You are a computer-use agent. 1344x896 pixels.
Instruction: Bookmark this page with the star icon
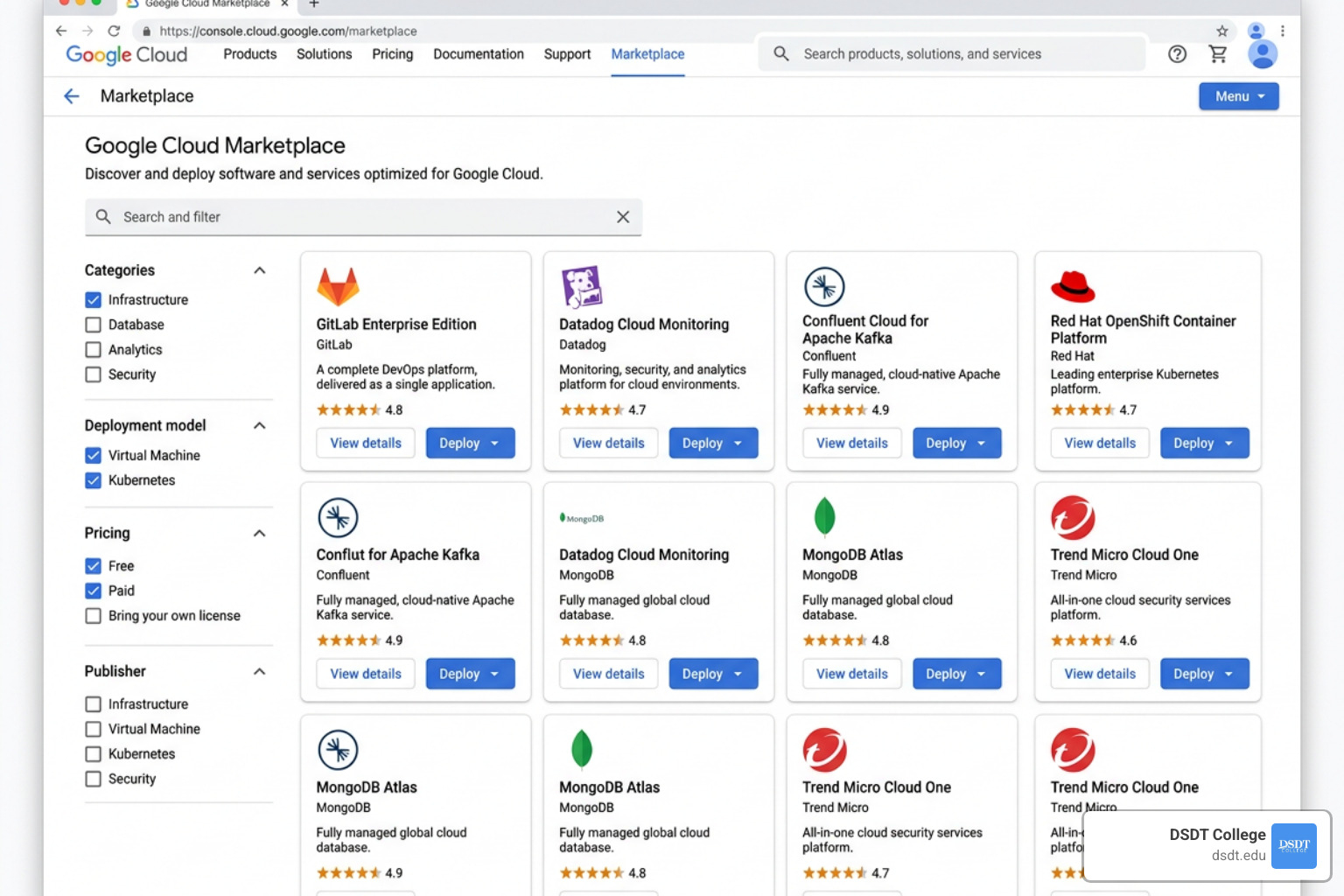tap(1222, 31)
